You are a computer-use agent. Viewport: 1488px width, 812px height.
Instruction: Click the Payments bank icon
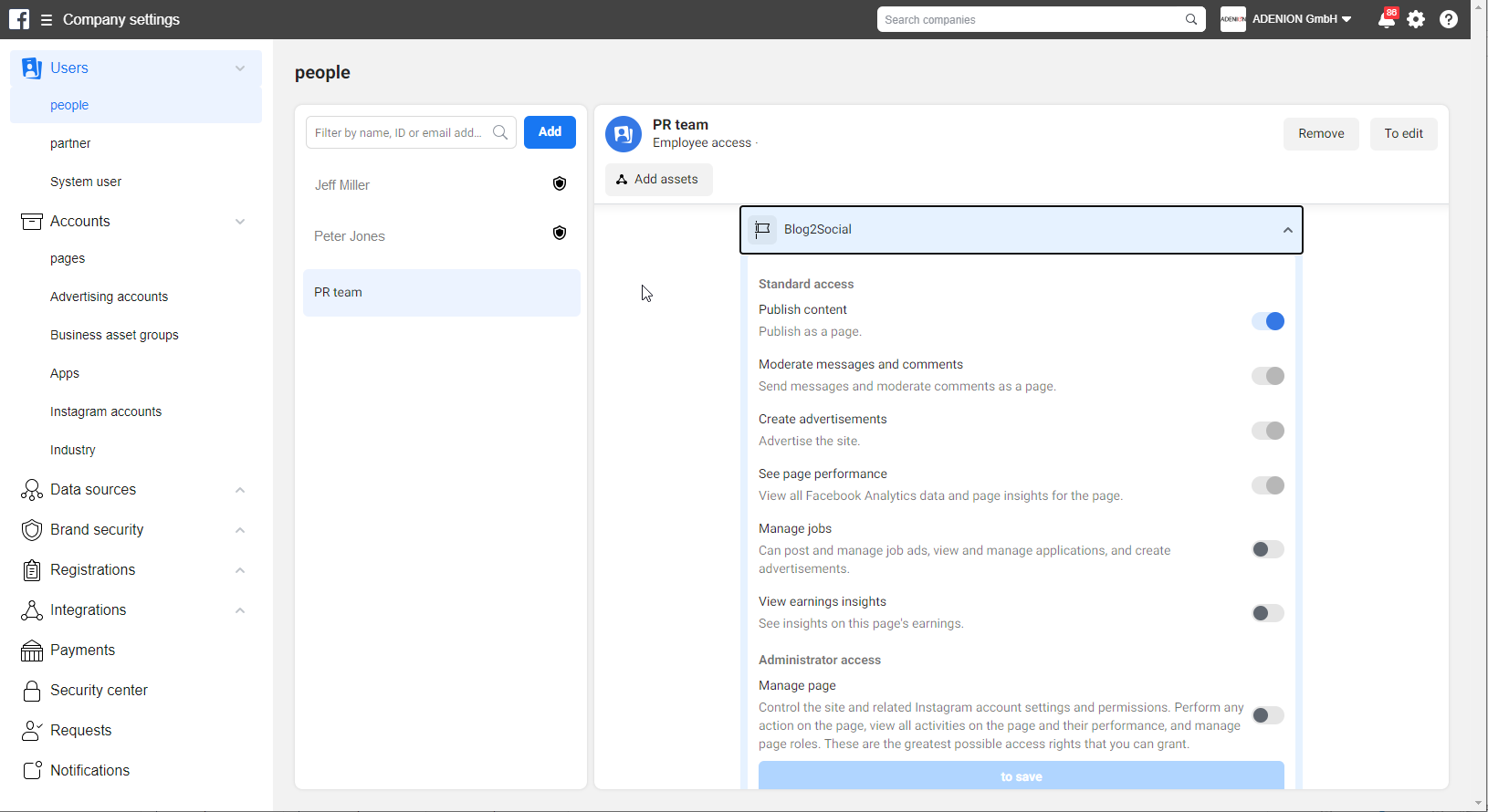point(32,651)
